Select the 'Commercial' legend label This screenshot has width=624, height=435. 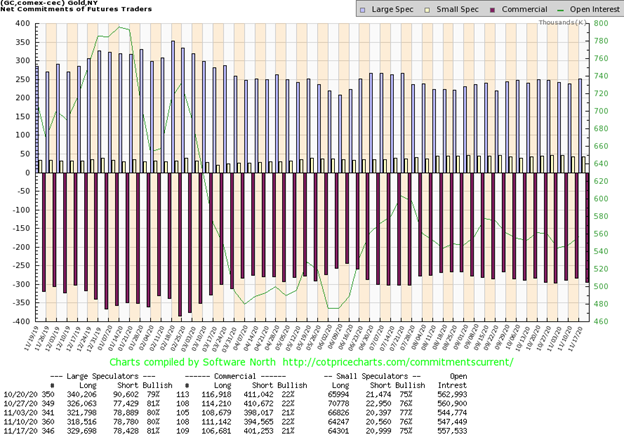click(x=524, y=9)
